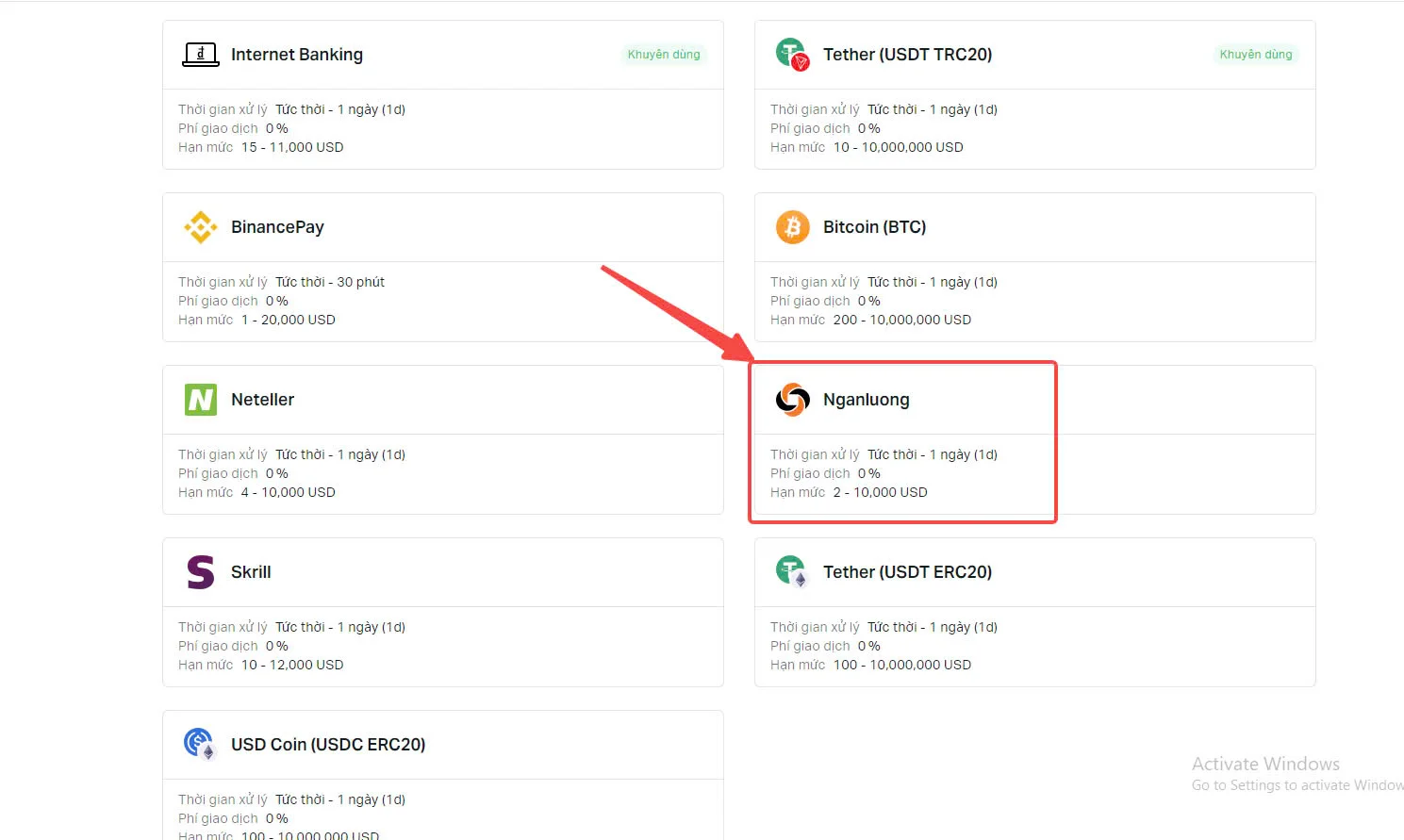The width and height of the screenshot is (1404, 840).
Task: Click BinancePay limit 1 - 20,000 USD
Action: (289, 320)
